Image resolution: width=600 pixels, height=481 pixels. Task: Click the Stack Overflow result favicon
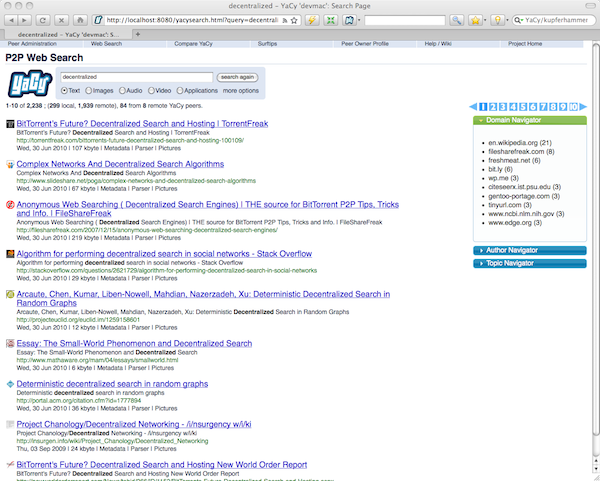click(x=10, y=254)
